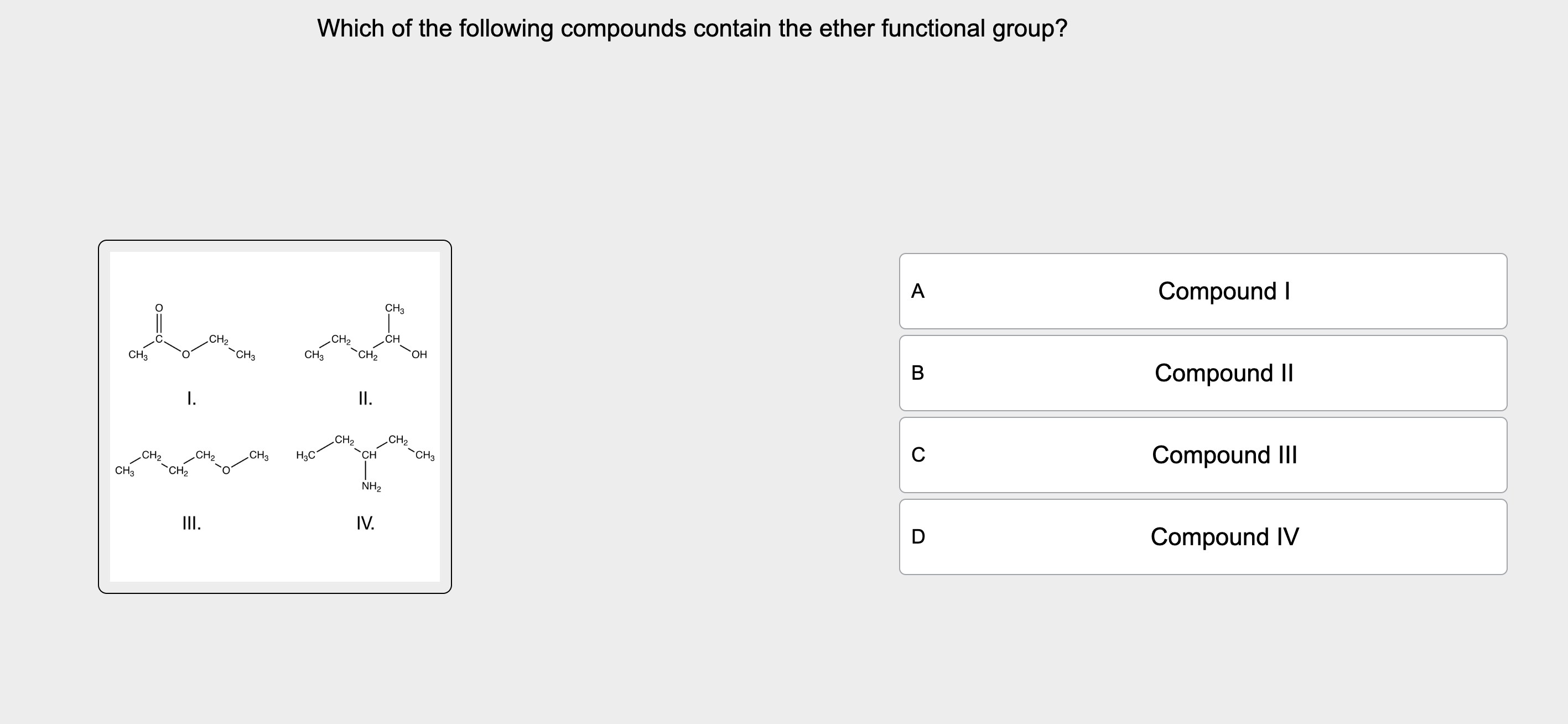This screenshot has height=724, width=1568.
Task: Click the carbonyl oxygen in Compound I
Action: (159, 308)
